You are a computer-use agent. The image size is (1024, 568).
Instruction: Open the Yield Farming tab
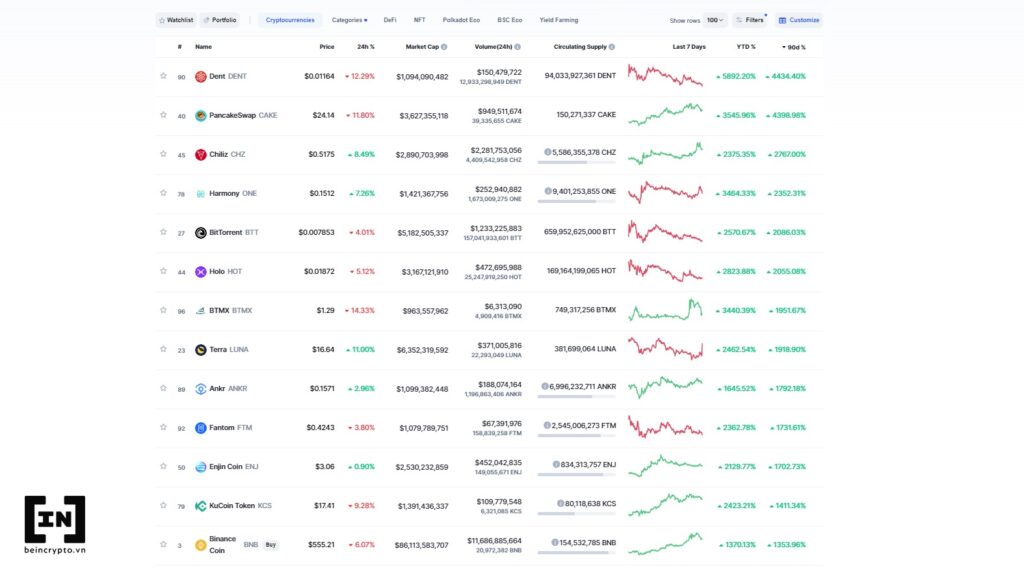click(559, 20)
